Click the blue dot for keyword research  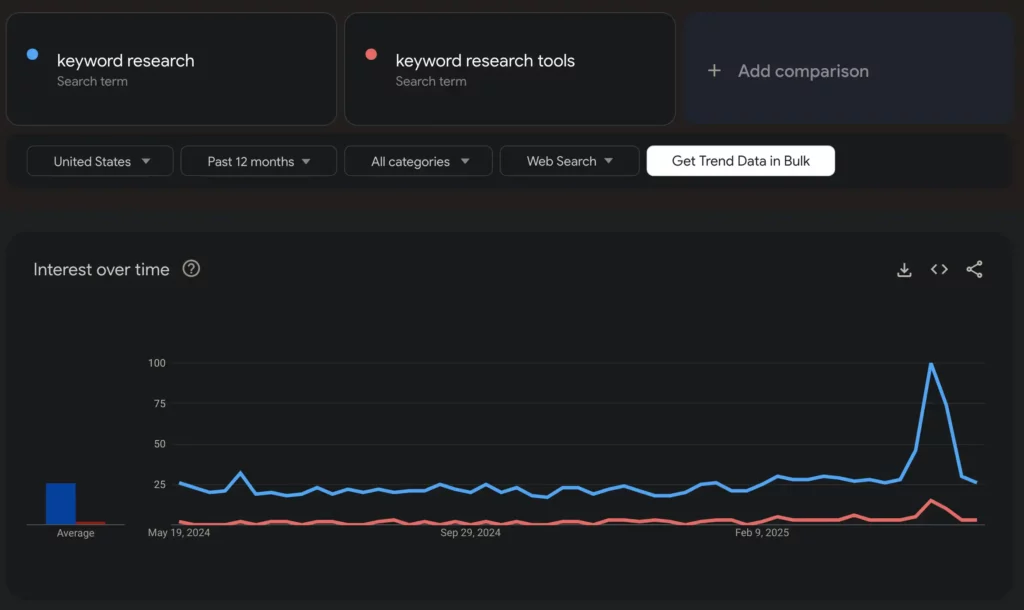click(32, 55)
